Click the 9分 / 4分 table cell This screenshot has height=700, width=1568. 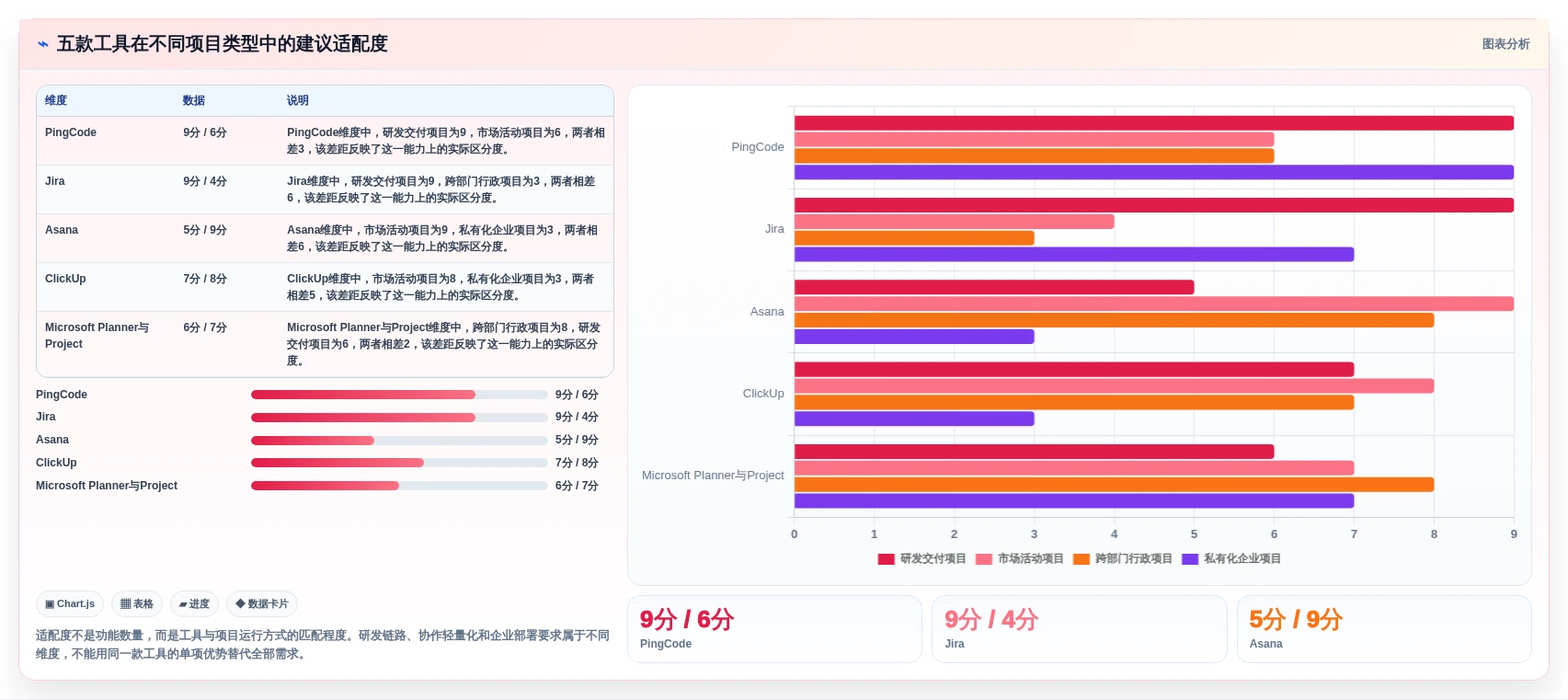point(205,181)
